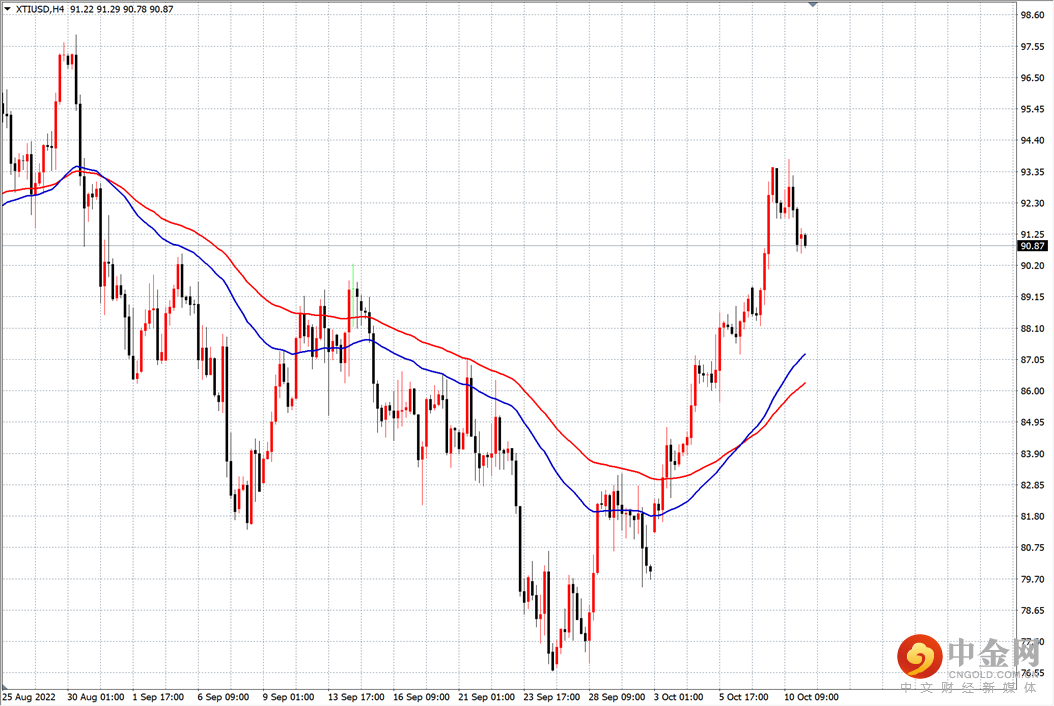Click time axis label 23 Sep 17:00

click(x=552, y=697)
